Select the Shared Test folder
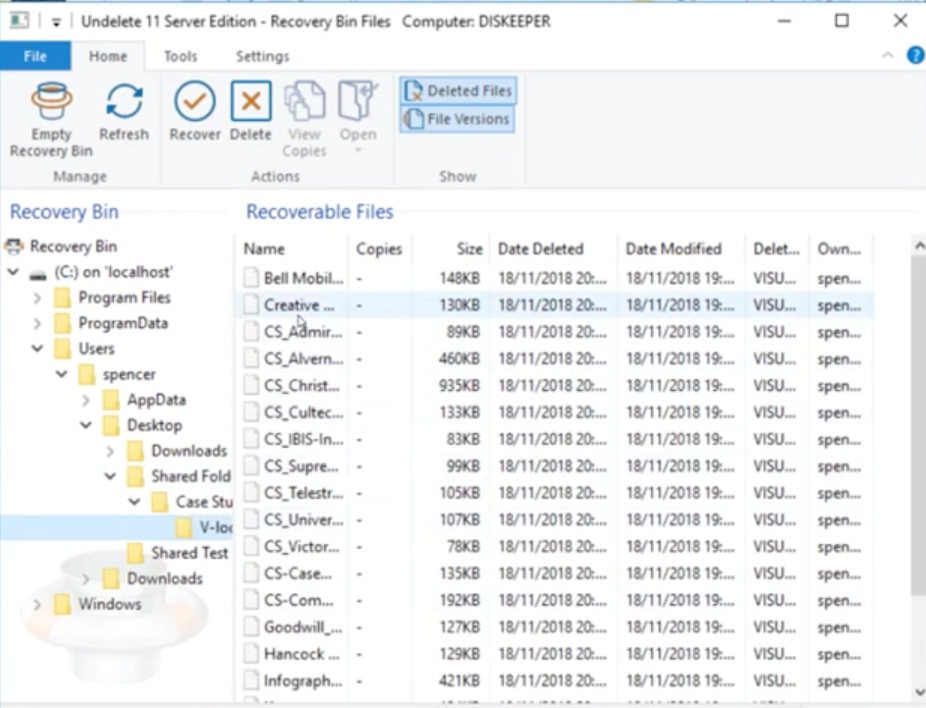The image size is (926, 708). [190, 553]
